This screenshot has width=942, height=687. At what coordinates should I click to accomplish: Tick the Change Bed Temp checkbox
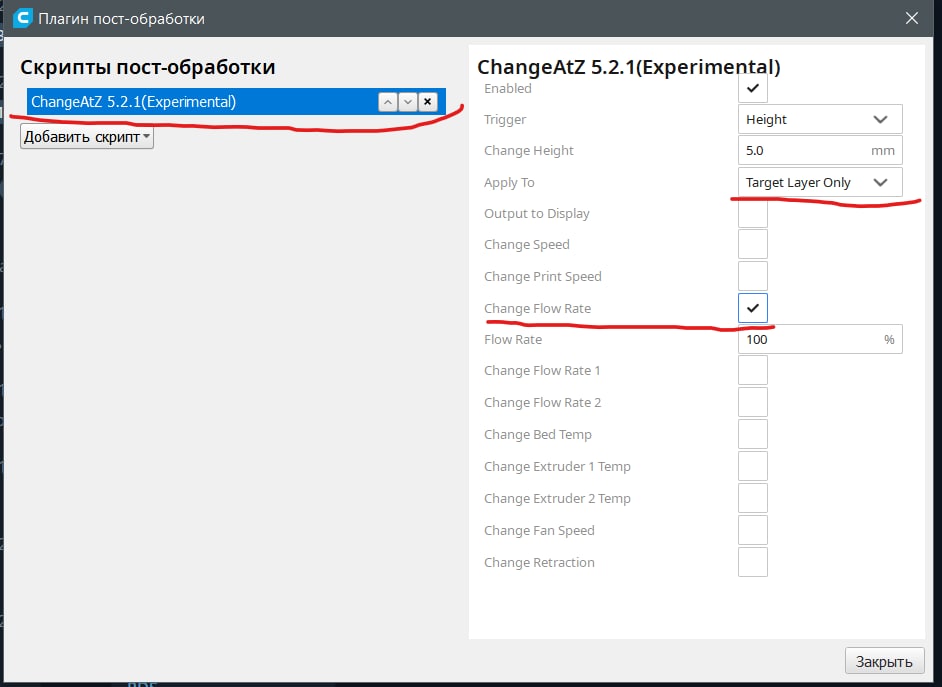click(753, 434)
